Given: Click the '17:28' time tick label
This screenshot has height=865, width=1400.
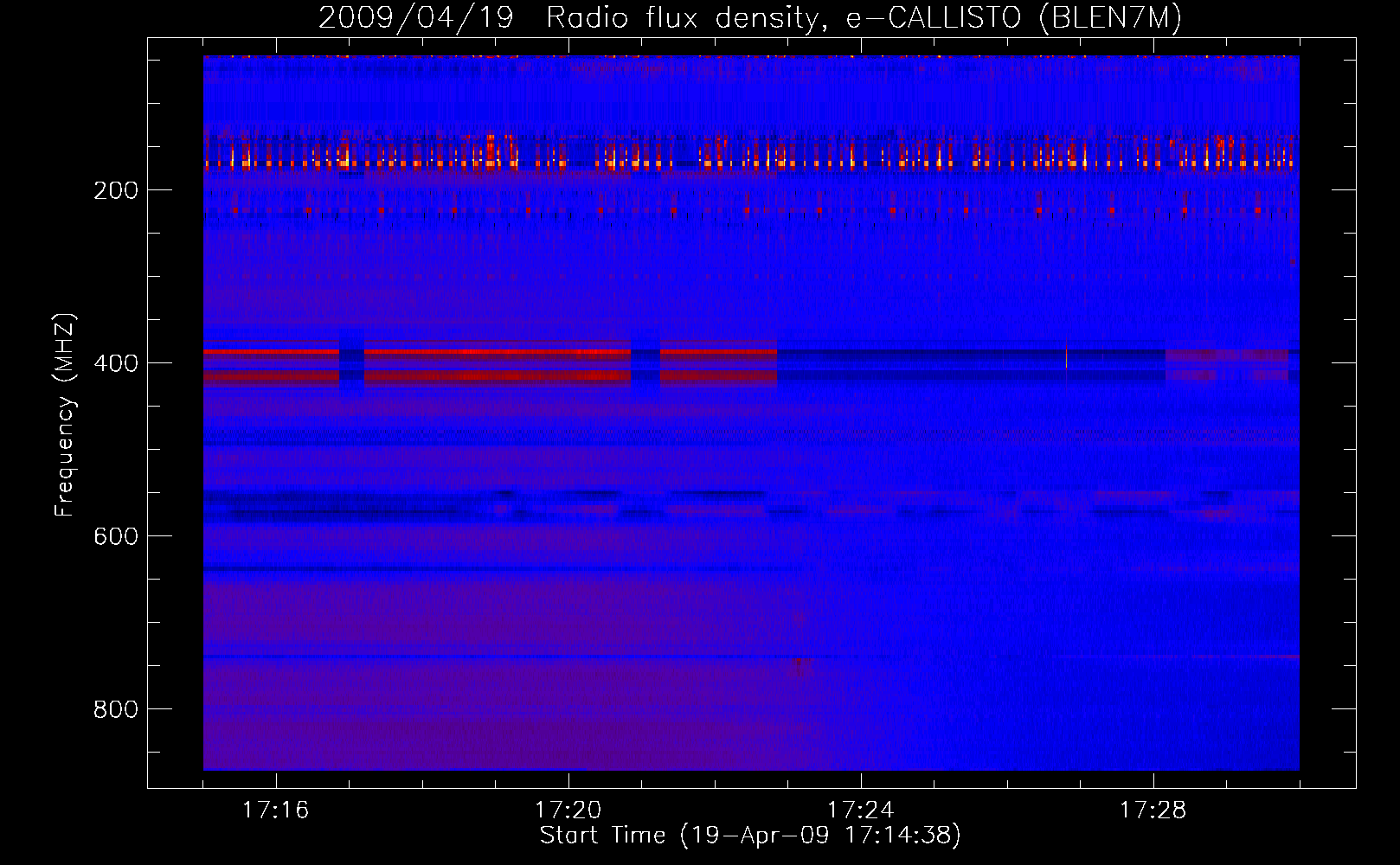Looking at the screenshot, I should click(x=1153, y=811).
